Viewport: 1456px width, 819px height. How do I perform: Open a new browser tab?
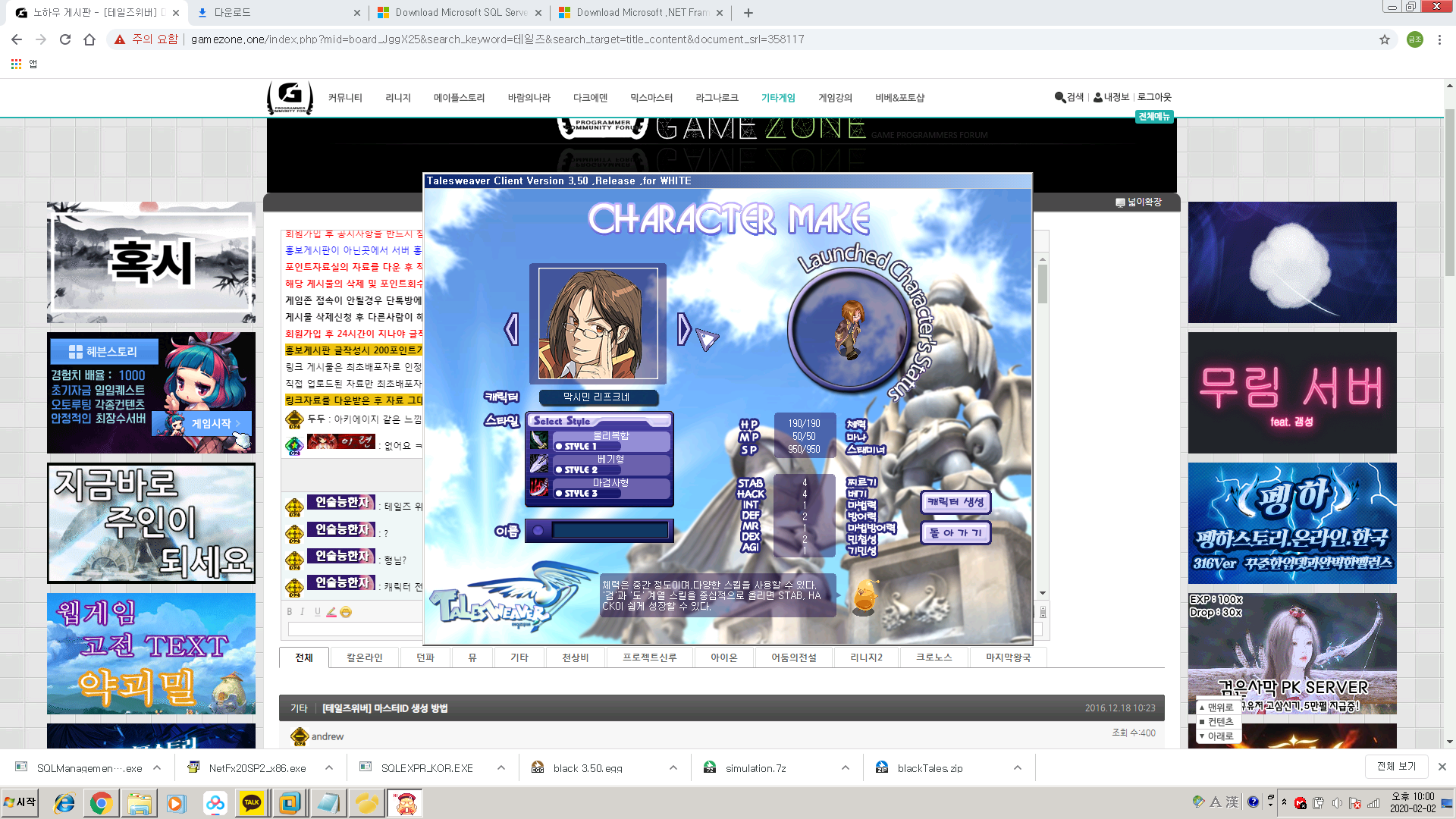(748, 13)
